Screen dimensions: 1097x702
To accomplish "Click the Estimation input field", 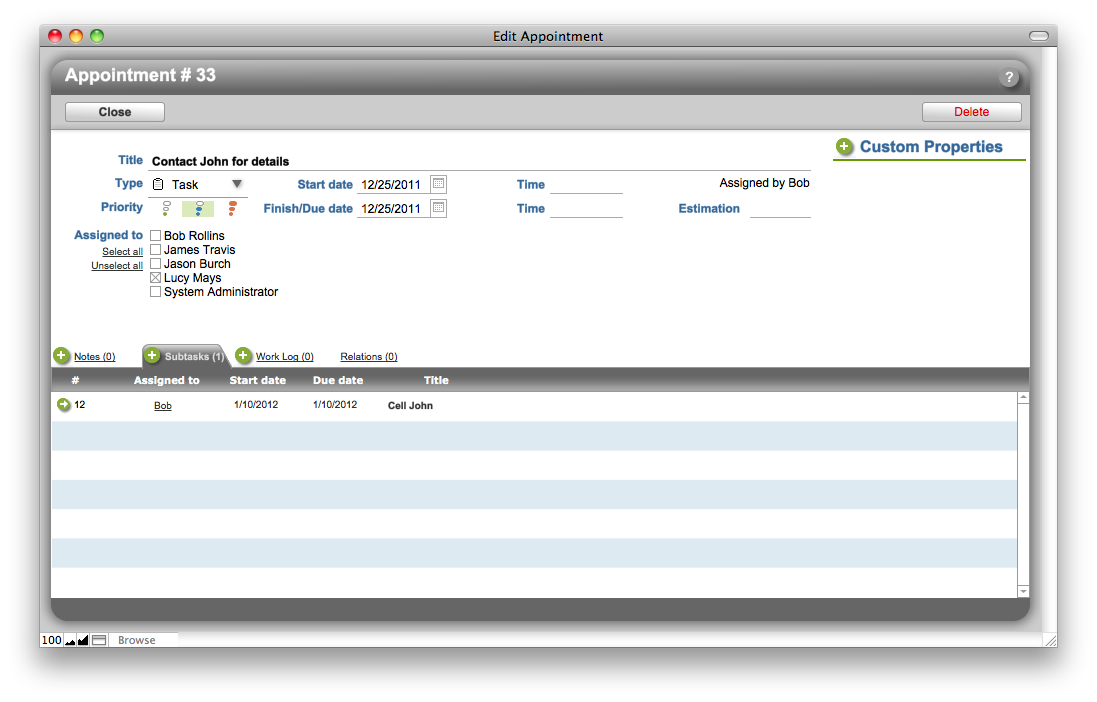I will click(780, 209).
